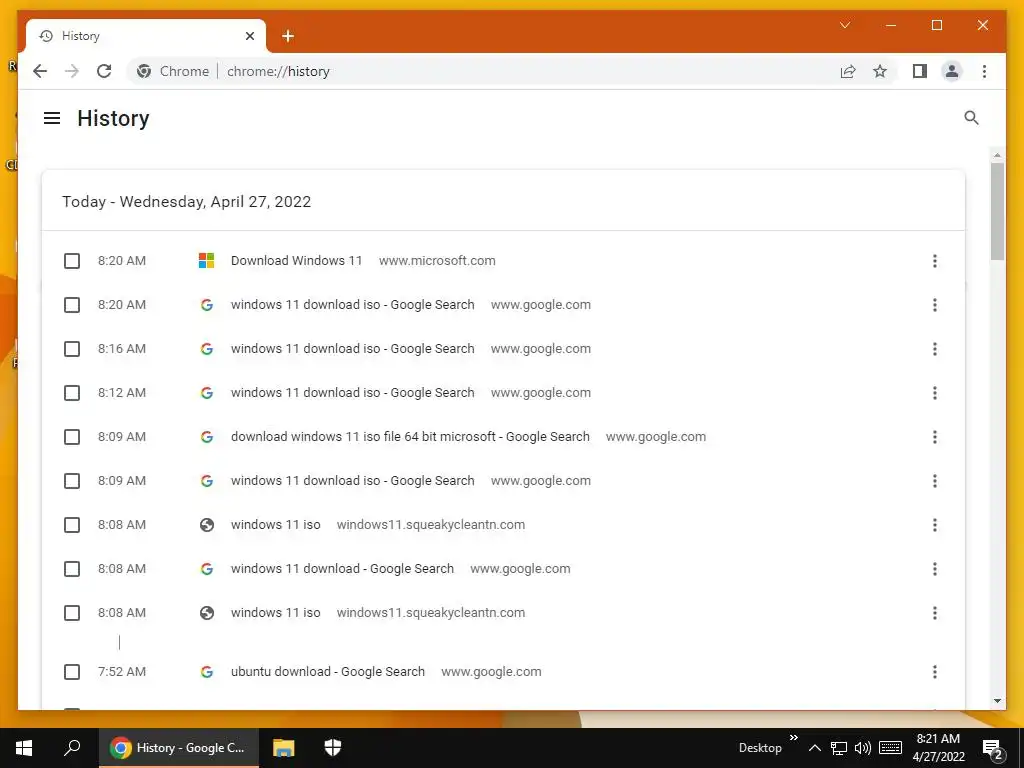Click the volume speaker icon in tray
1024x768 pixels.
(x=863, y=748)
